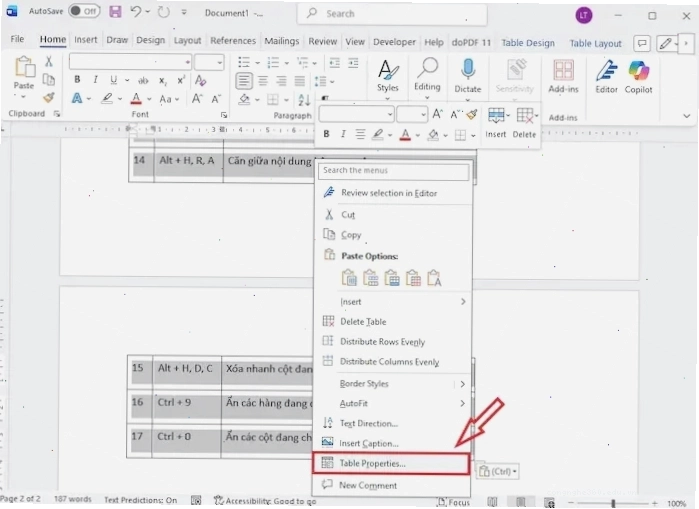Select Distribute Columns Evenly
The width and height of the screenshot is (699, 509).
(x=390, y=362)
